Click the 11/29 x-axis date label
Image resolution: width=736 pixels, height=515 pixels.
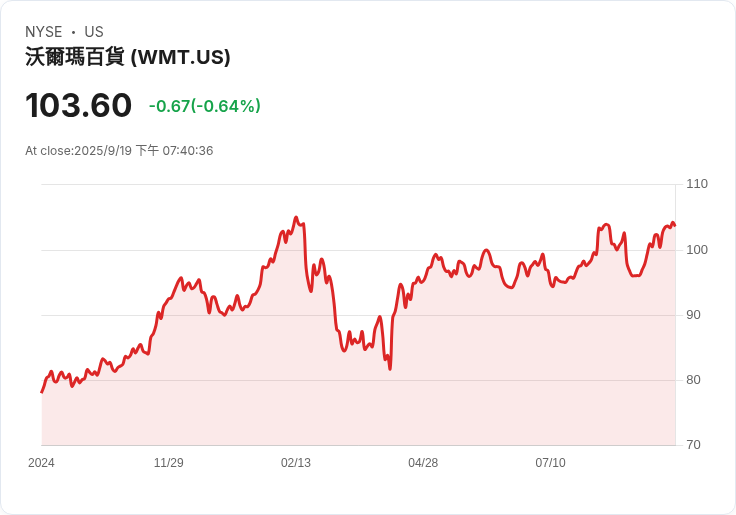(x=168, y=463)
